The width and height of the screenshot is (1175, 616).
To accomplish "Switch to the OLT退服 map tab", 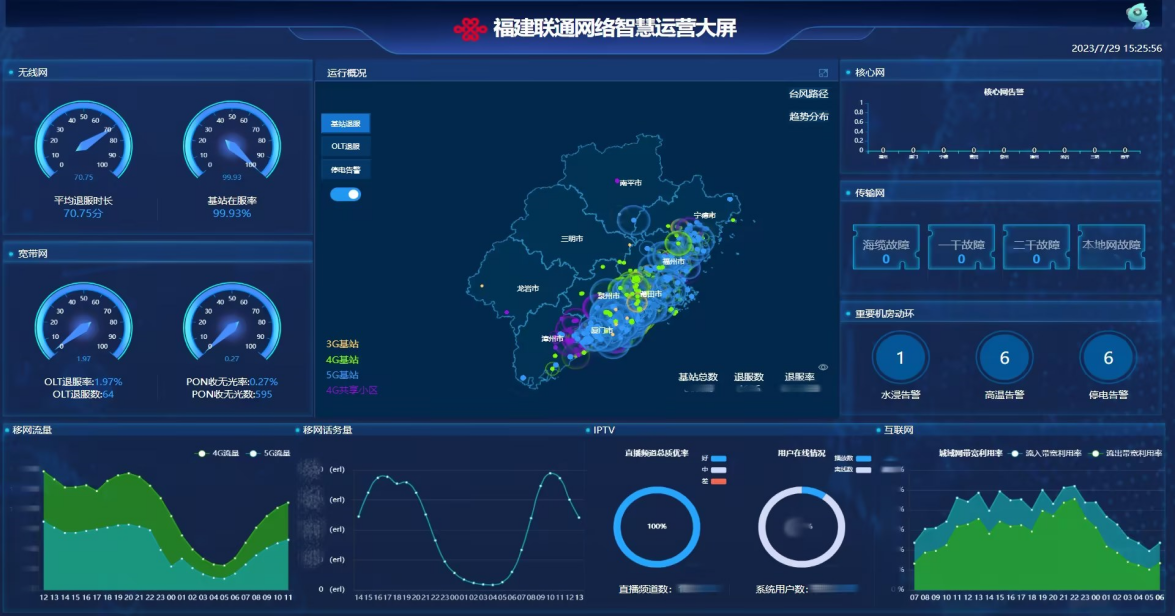I will pyautogui.click(x=345, y=146).
